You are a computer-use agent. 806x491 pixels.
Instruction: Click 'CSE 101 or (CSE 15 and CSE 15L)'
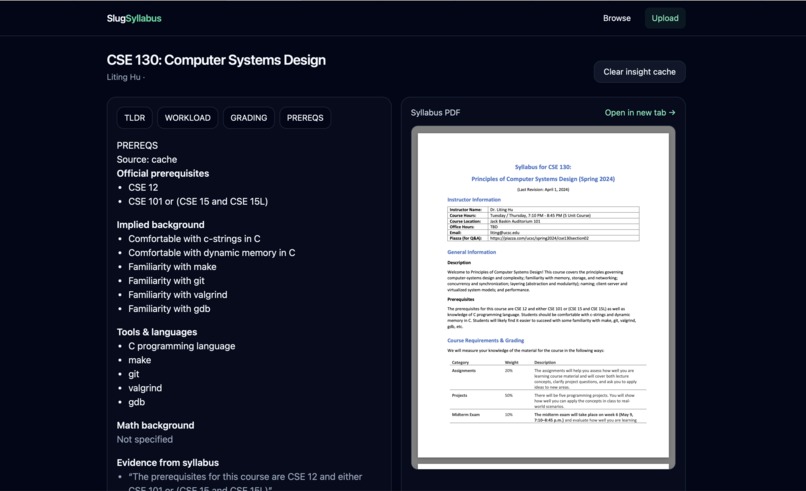click(x=198, y=202)
